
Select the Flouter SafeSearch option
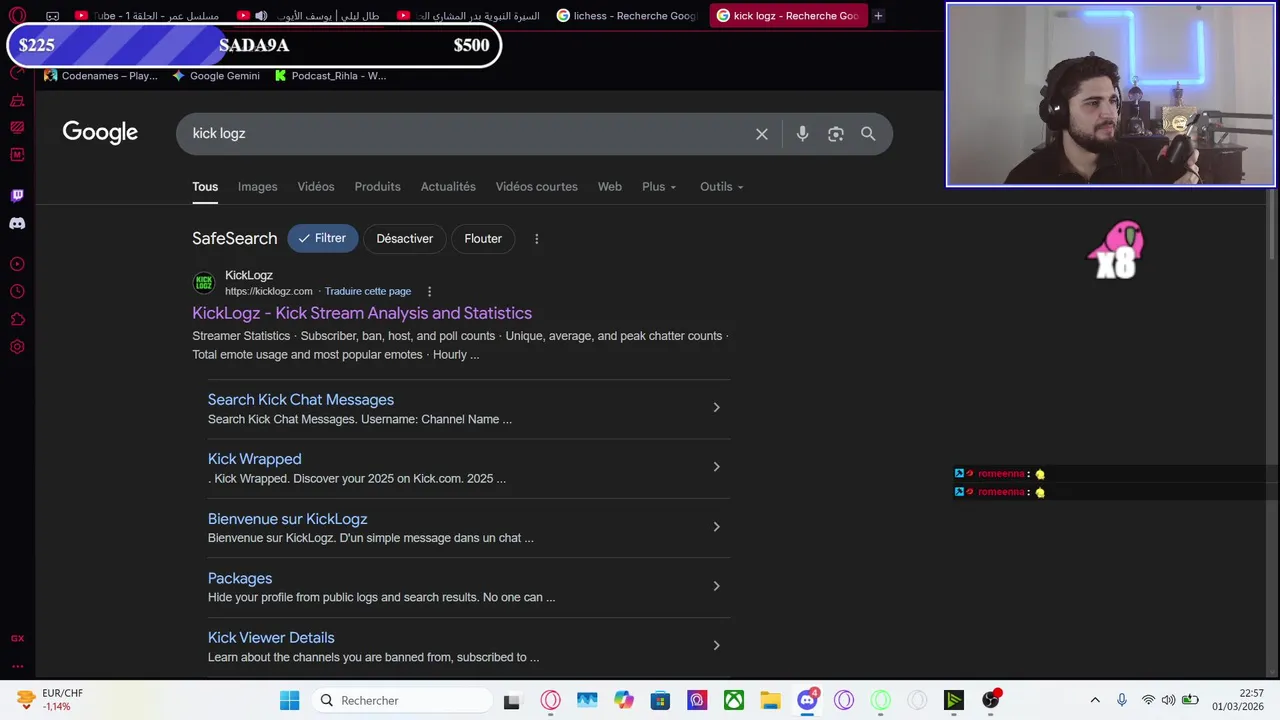click(483, 239)
